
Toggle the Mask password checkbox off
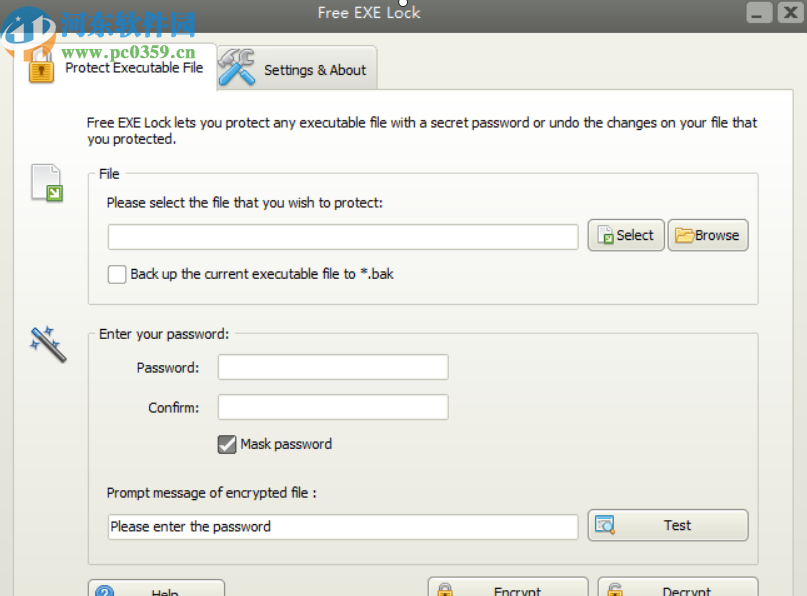226,444
